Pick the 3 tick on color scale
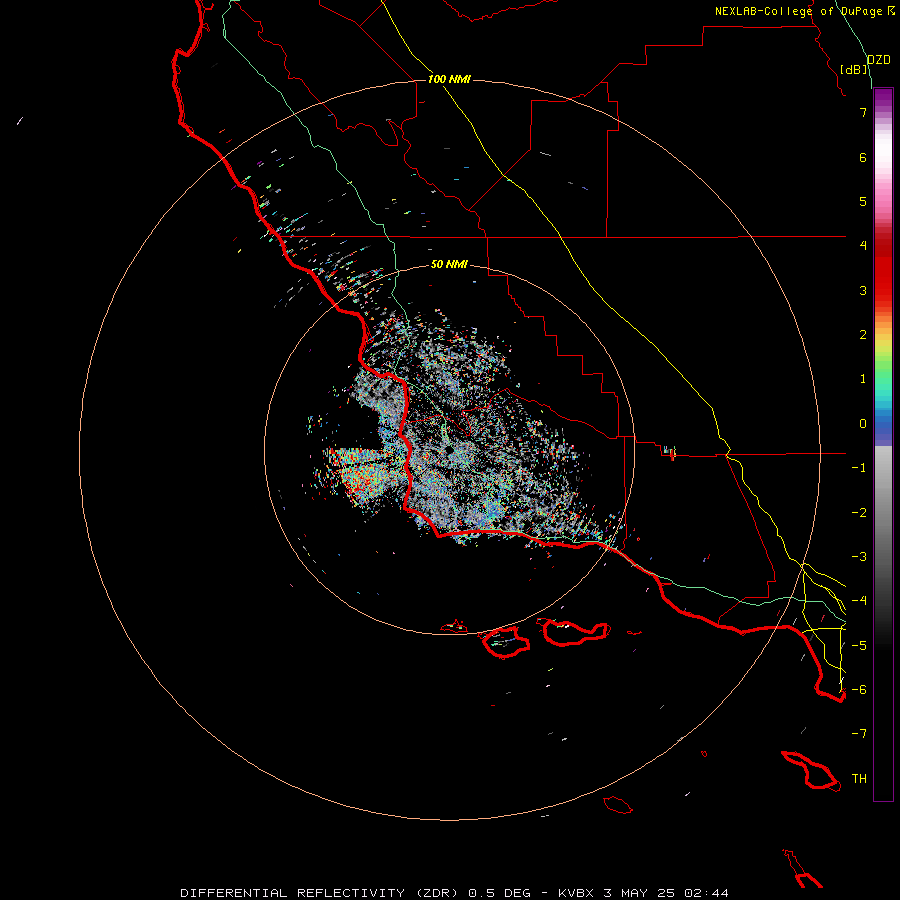The height and width of the screenshot is (900, 900). [x=863, y=290]
